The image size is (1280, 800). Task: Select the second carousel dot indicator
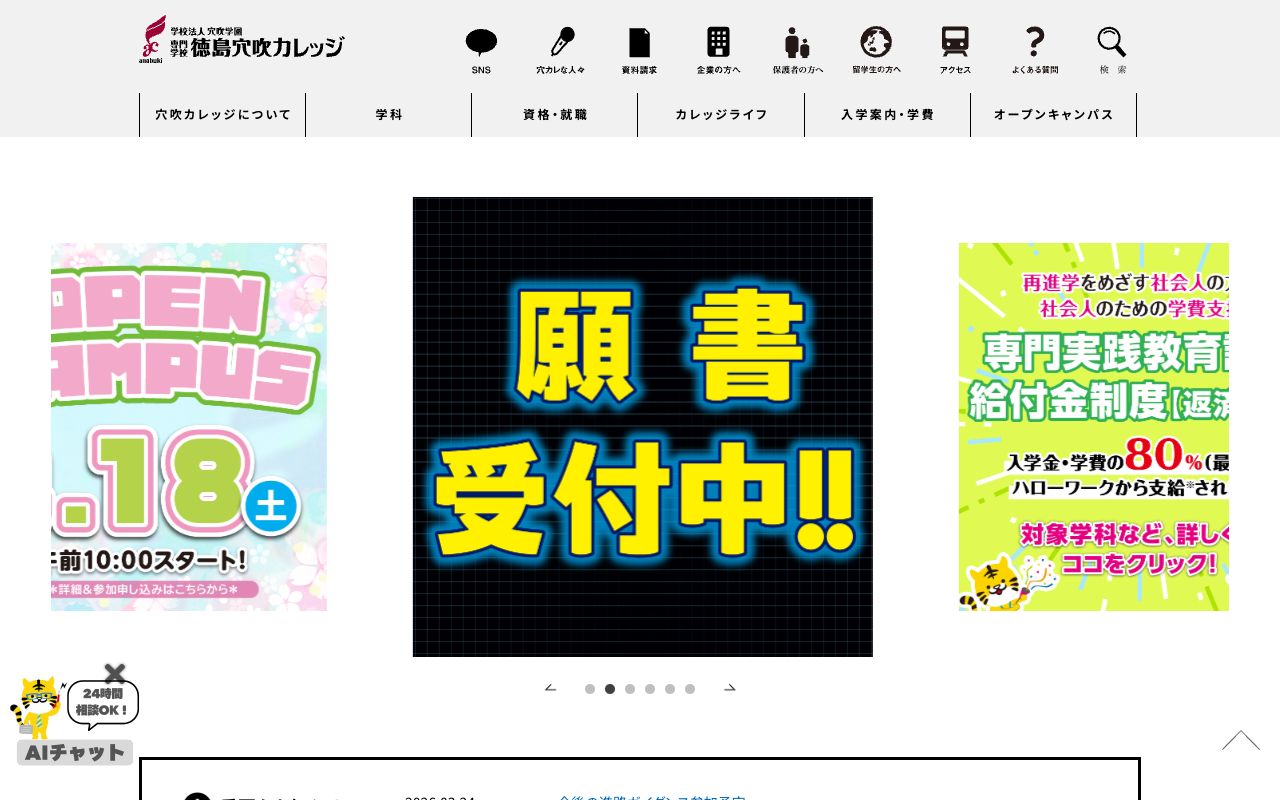tap(610, 689)
